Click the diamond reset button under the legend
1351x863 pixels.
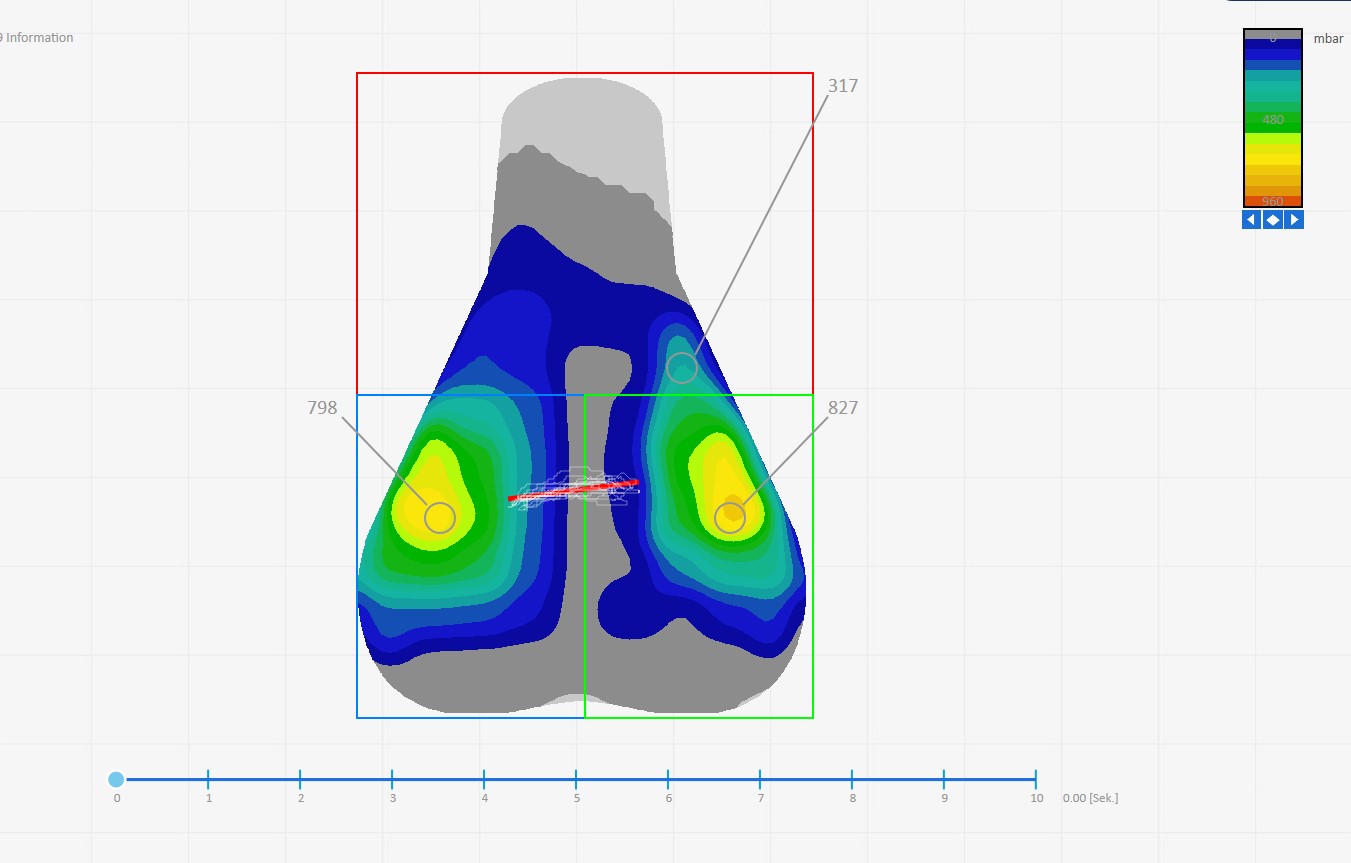point(1273,220)
